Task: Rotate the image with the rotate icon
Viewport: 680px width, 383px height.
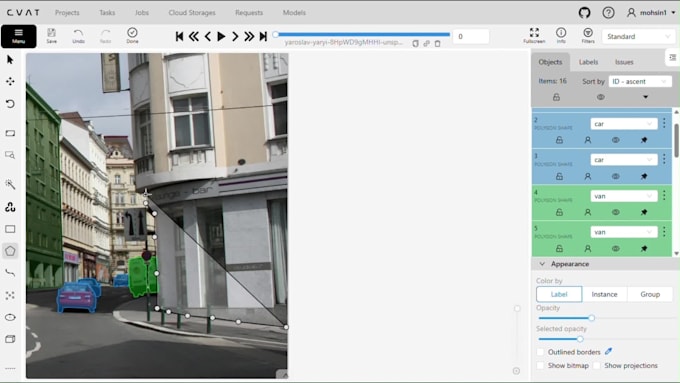Action: (10, 104)
